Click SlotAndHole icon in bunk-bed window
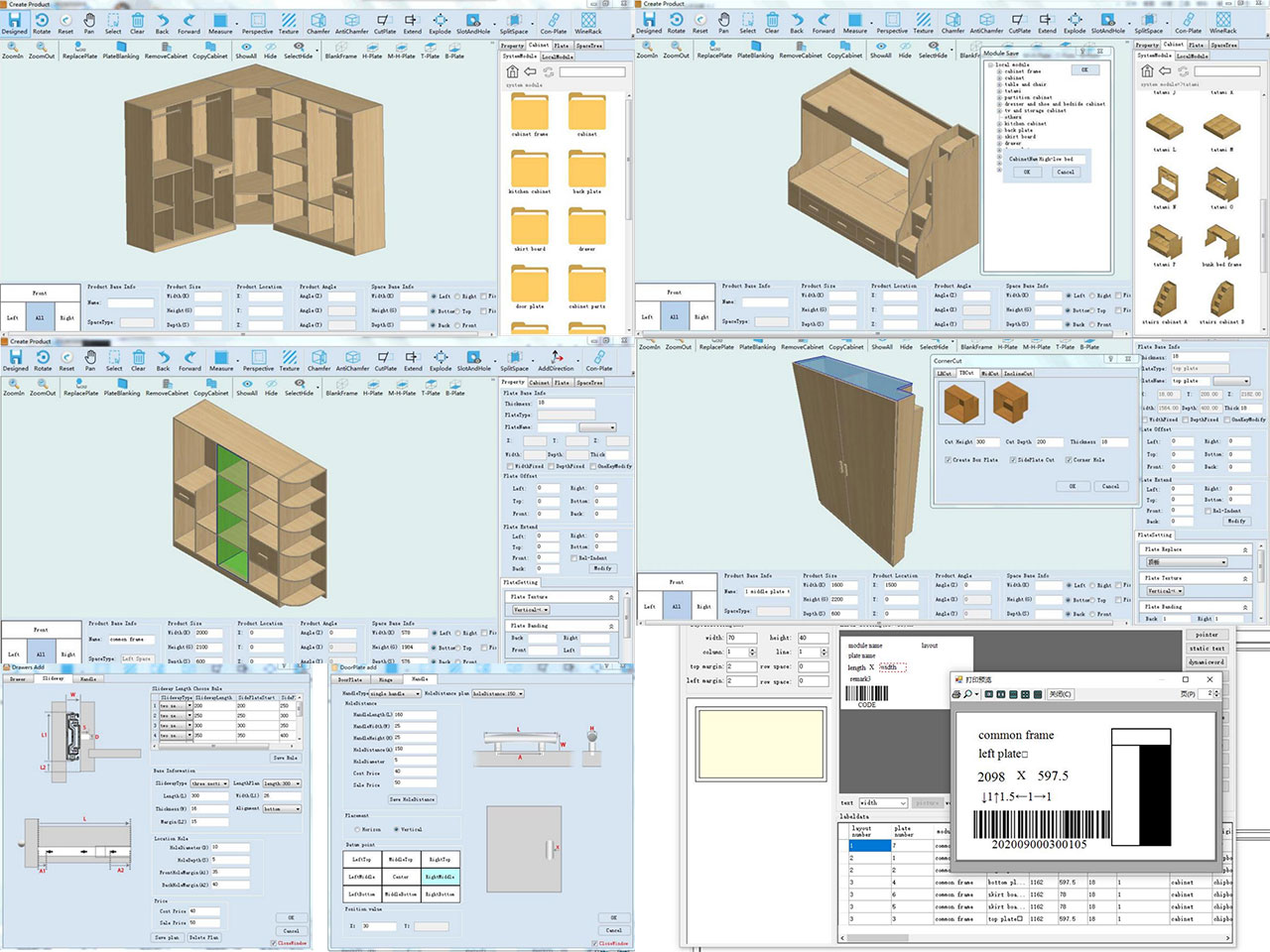1270x952 pixels. pos(1107,21)
